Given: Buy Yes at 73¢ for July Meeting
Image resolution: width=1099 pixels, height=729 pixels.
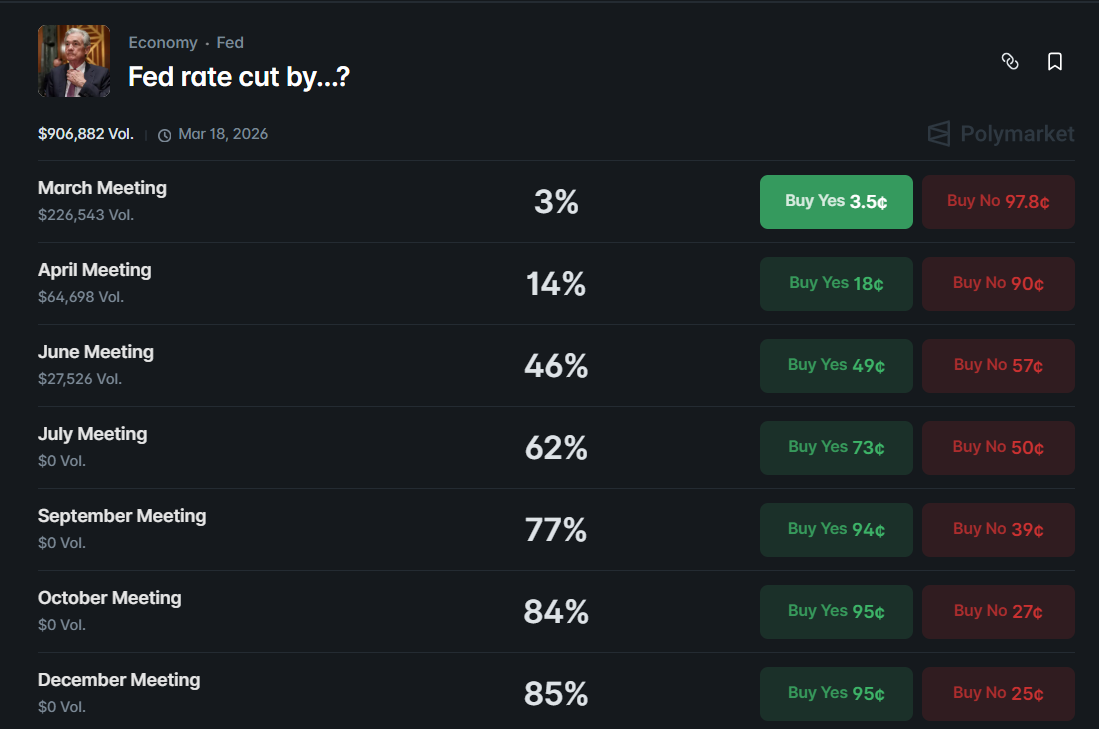Looking at the screenshot, I should [x=836, y=448].
